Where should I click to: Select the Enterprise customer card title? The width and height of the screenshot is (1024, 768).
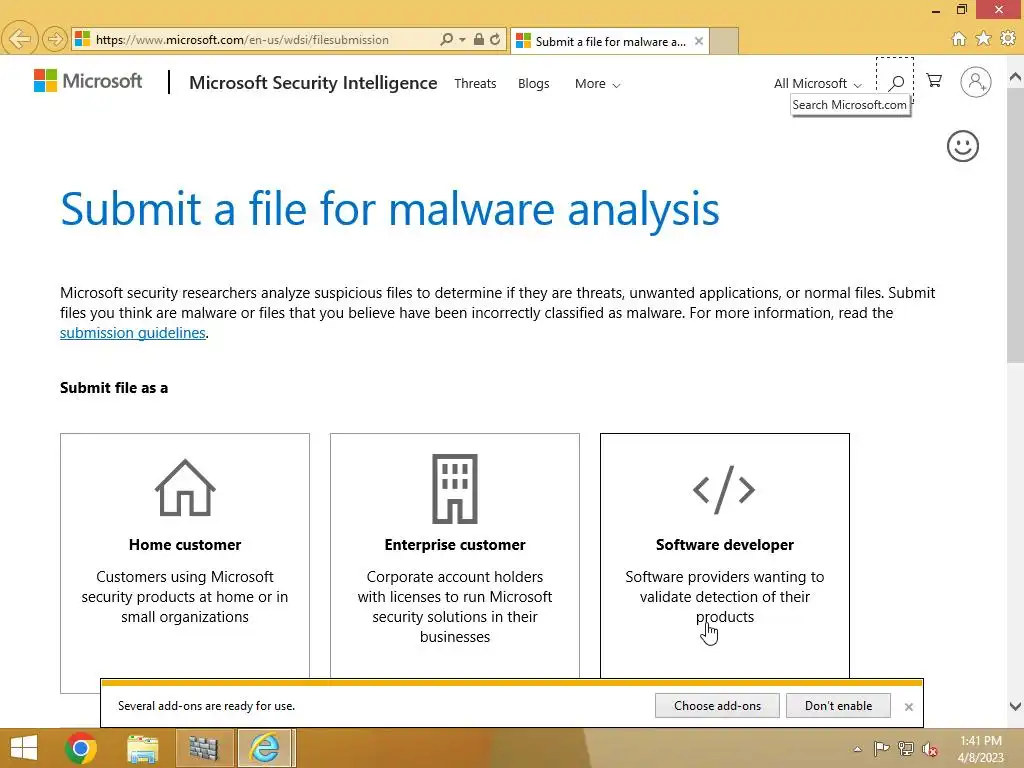(x=455, y=545)
